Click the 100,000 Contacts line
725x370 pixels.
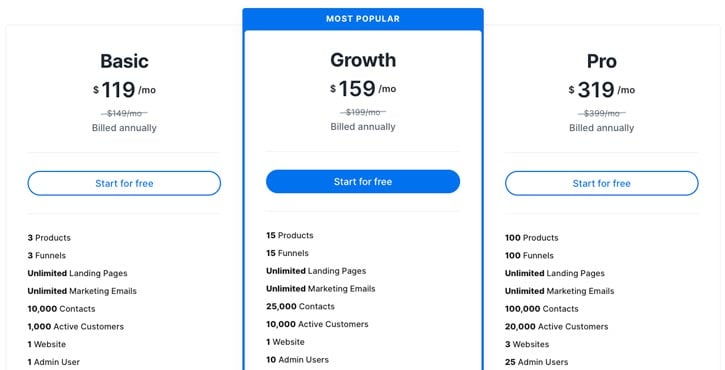[x=541, y=309]
